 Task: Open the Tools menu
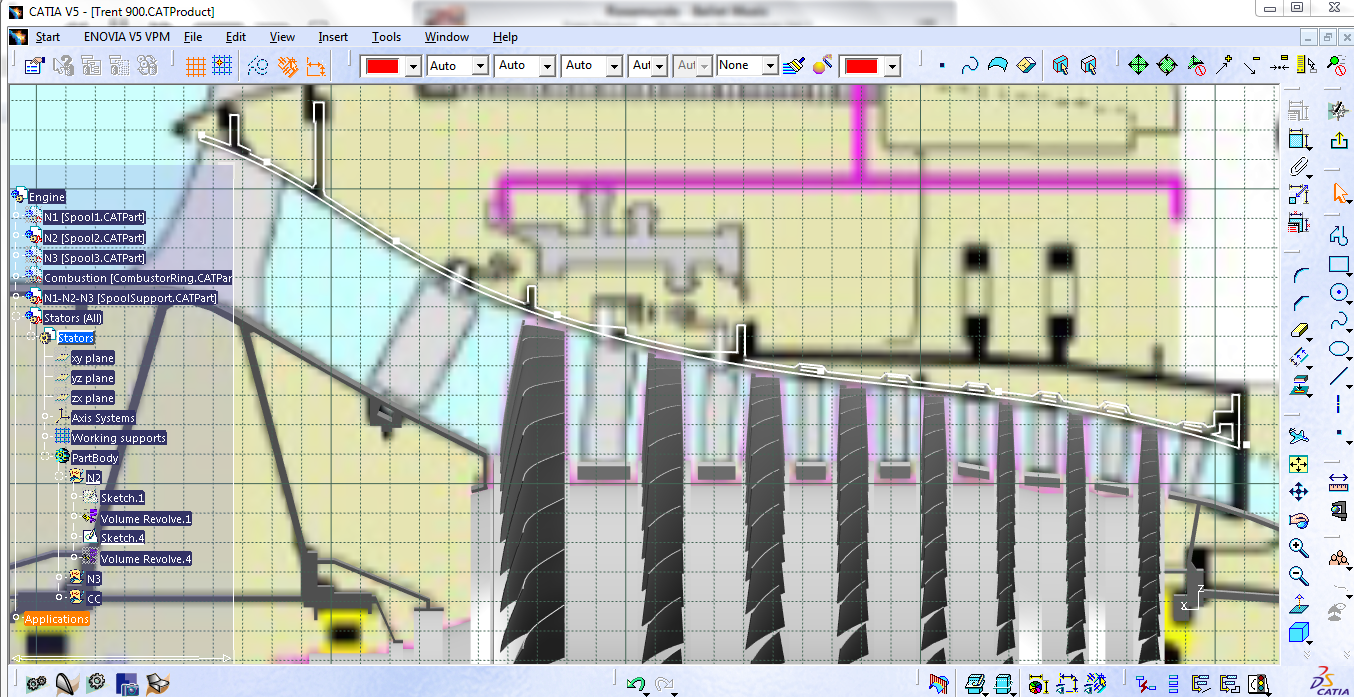386,37
